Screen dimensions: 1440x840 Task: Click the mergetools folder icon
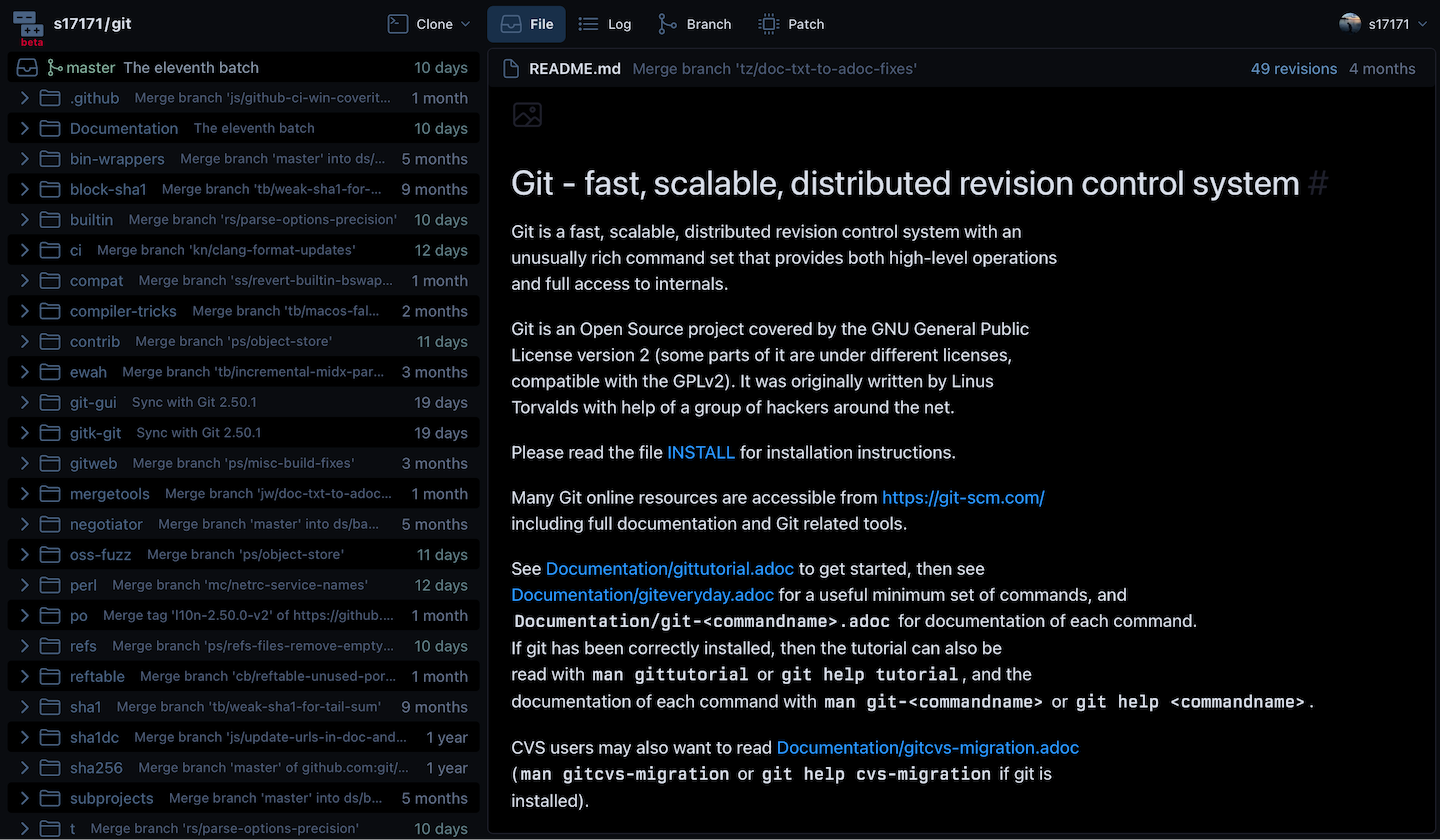(x=50, y=494)
